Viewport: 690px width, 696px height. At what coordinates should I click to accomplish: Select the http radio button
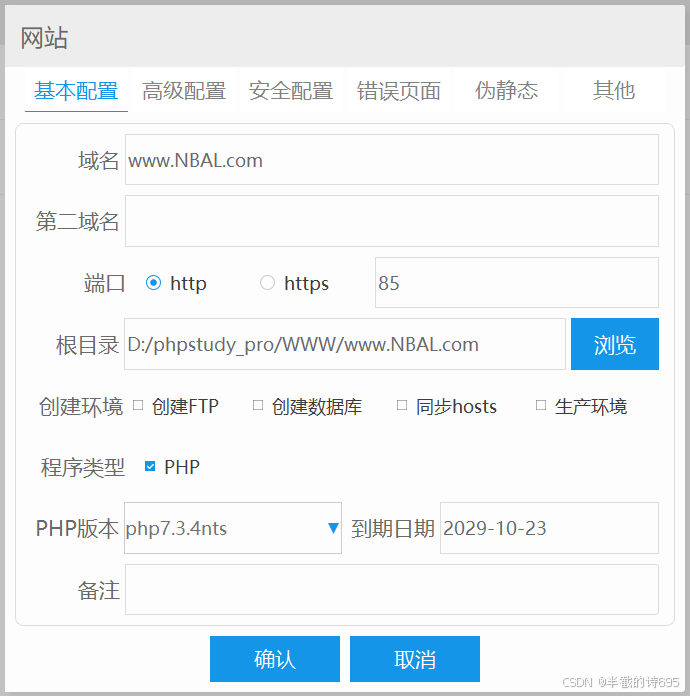pos(153,283)
